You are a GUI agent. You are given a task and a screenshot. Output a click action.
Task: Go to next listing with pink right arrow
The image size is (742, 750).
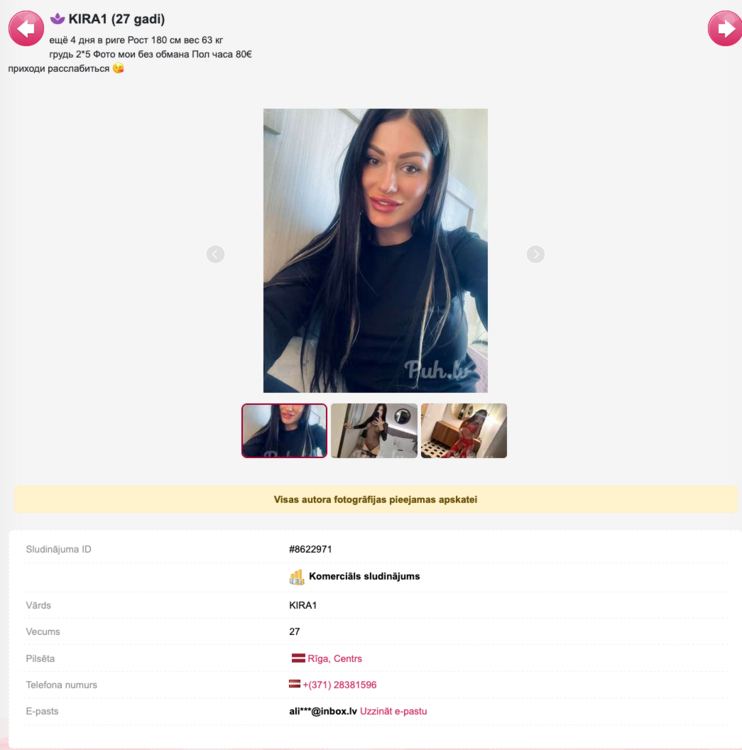coord(725,29)
